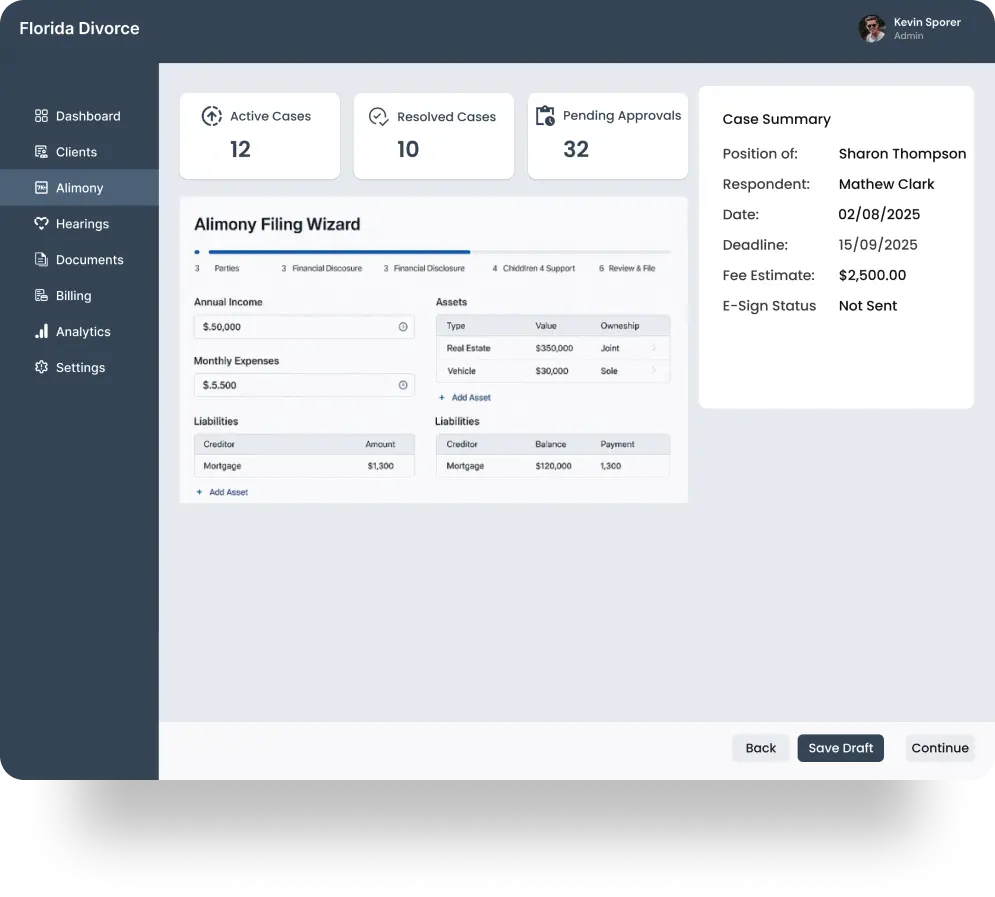Click the Pending Approvals clipboard icon
Image resolution: width=995 pixels, height=897 pixels.
tap(545, 116)
